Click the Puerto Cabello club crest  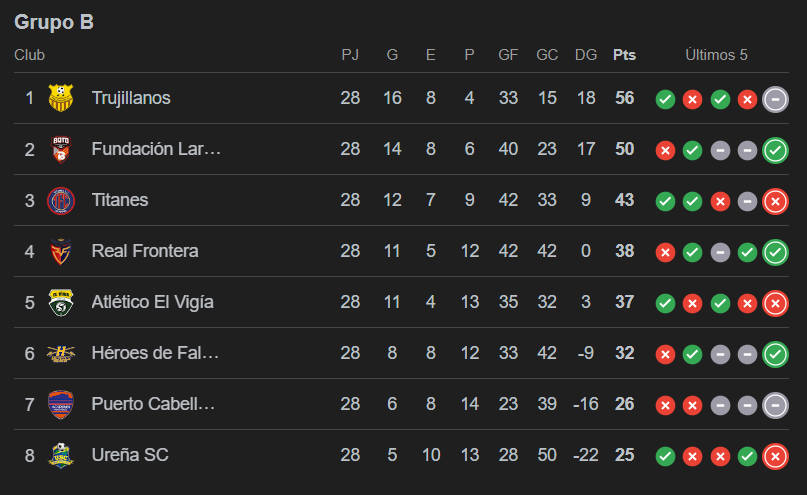[x=61, y=404]
